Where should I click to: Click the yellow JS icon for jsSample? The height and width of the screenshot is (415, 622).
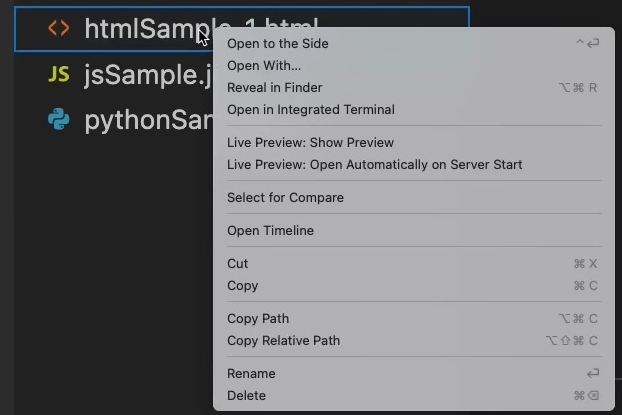coord(59,74)
